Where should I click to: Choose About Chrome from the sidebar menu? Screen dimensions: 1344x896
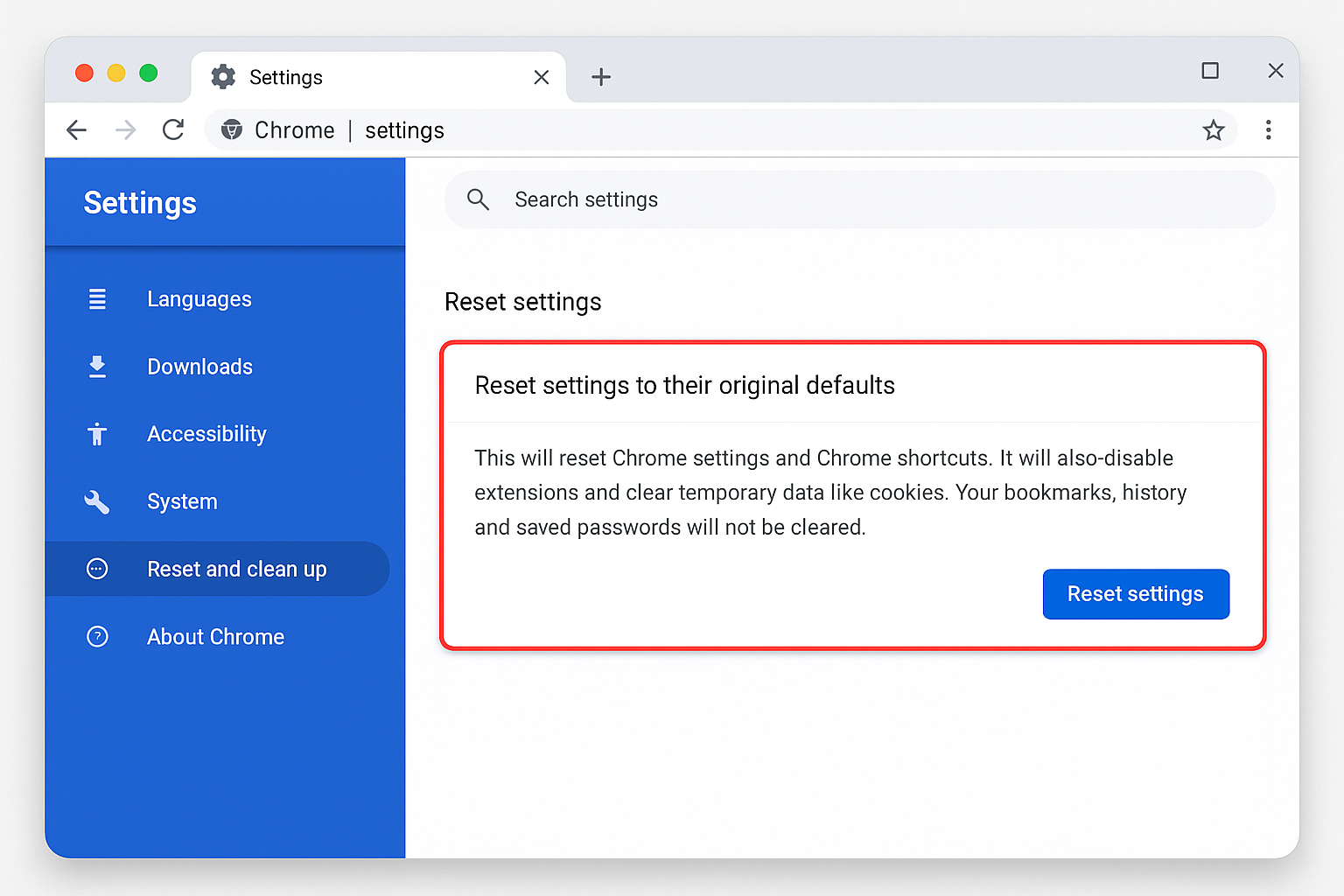[x=215, y=636]
